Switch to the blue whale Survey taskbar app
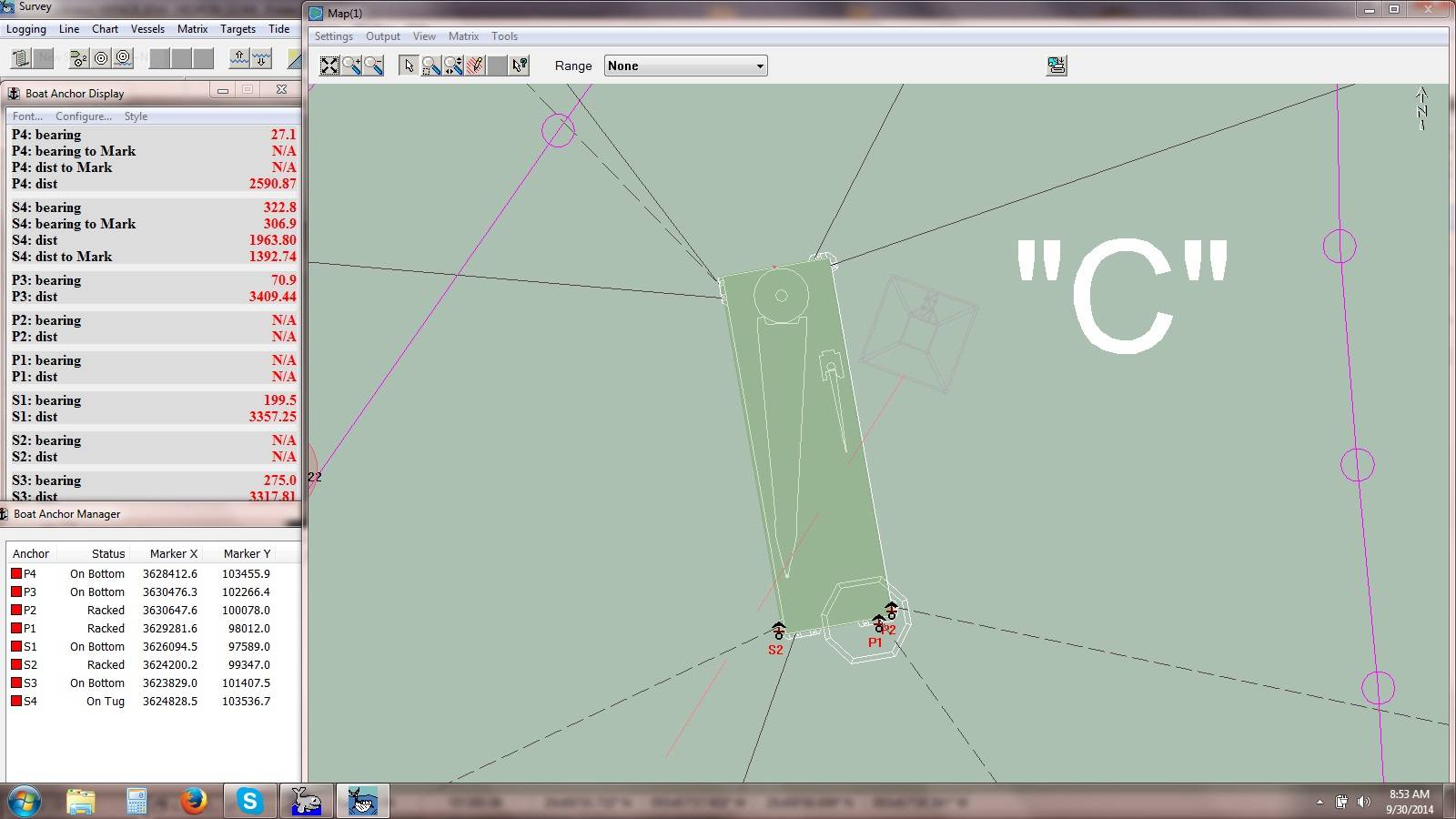Image resolution: width=1456 pixels, height=819 pixels. (362, 801)
